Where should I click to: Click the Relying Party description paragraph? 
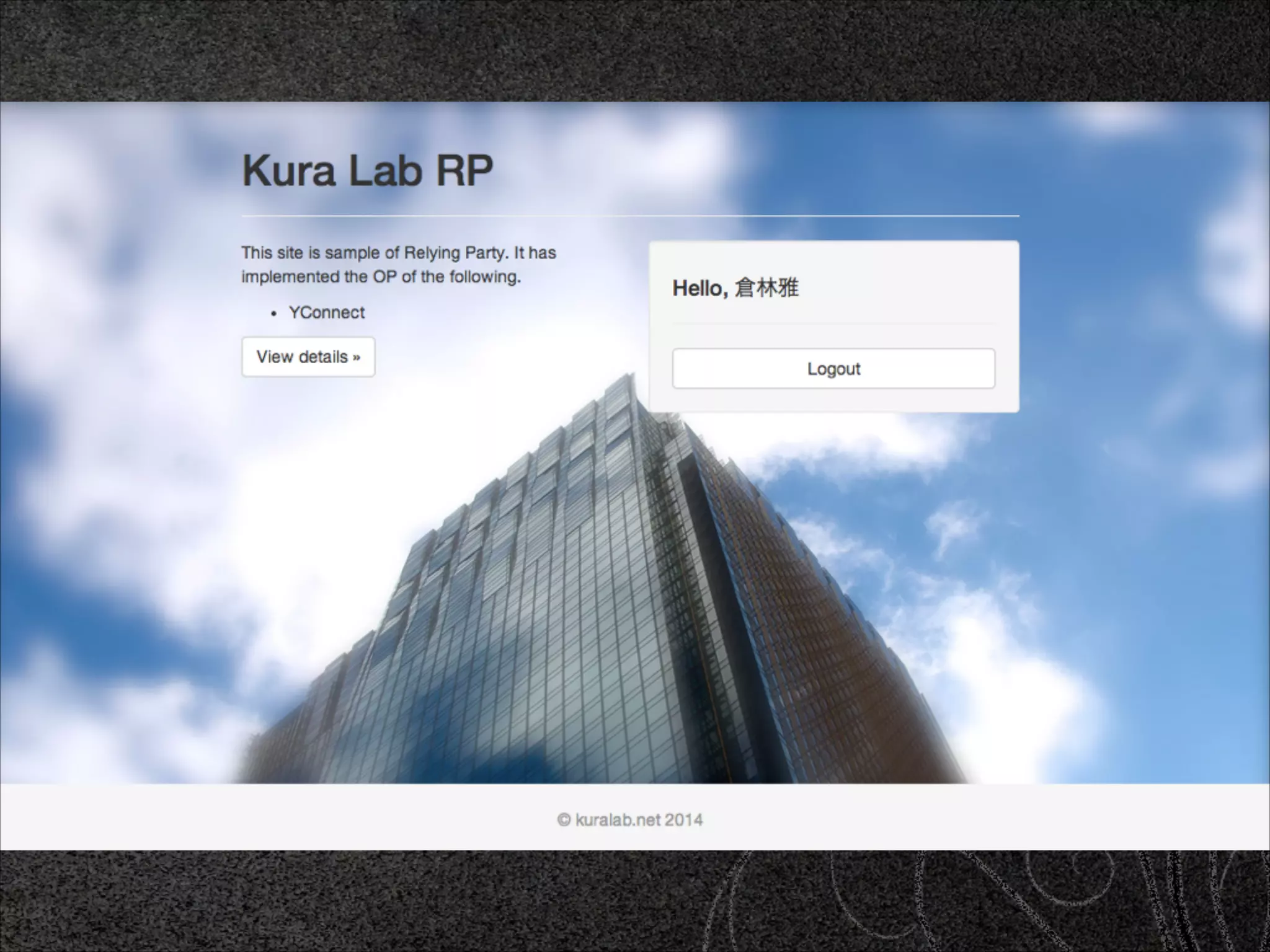click(398, 265)
